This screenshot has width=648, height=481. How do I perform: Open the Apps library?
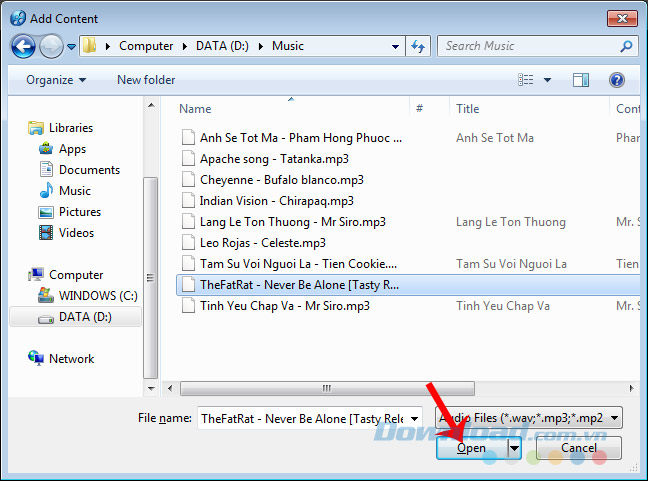pyautogui.click(x=62, y=149)
